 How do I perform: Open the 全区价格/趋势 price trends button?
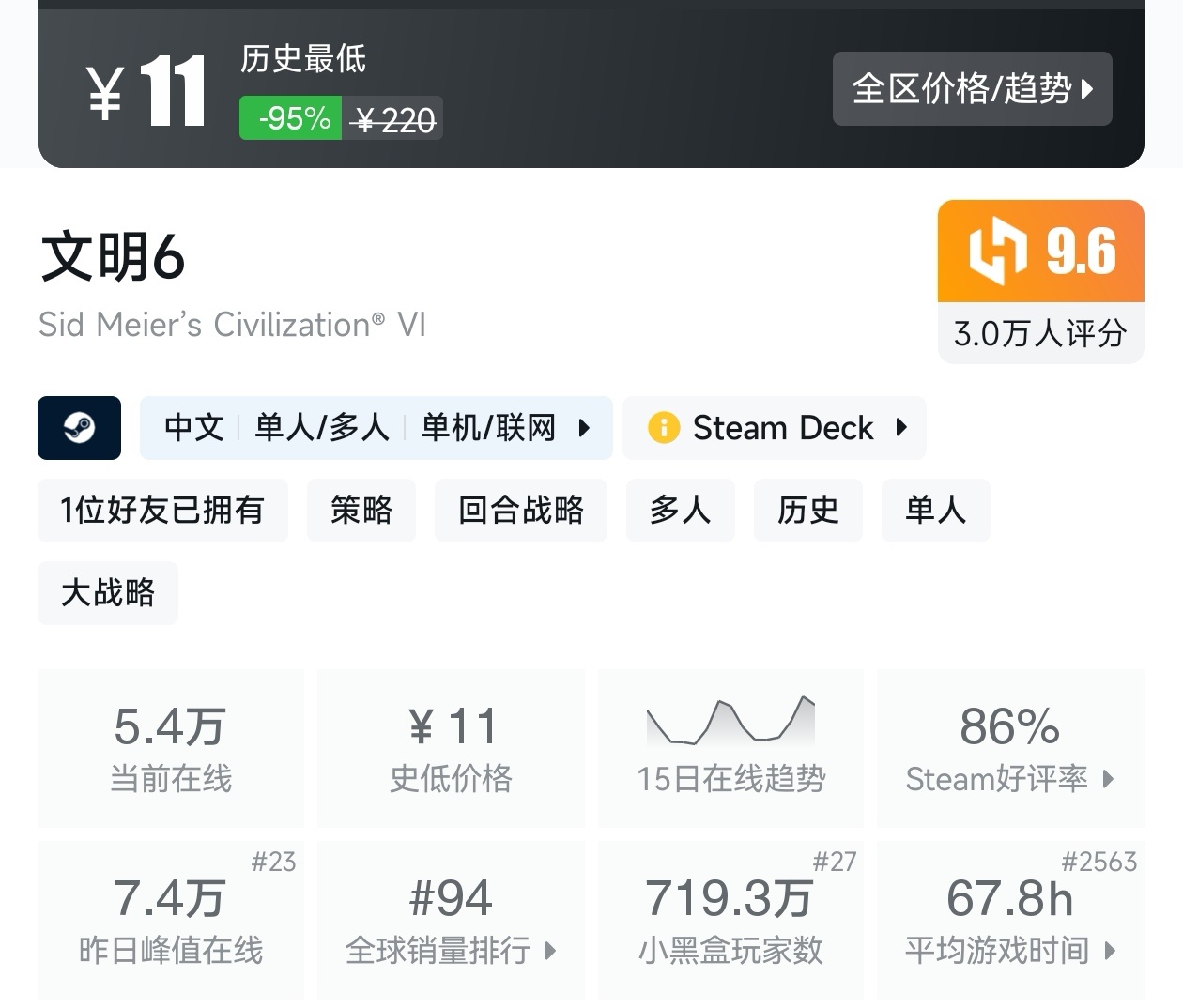click(972, 89)
